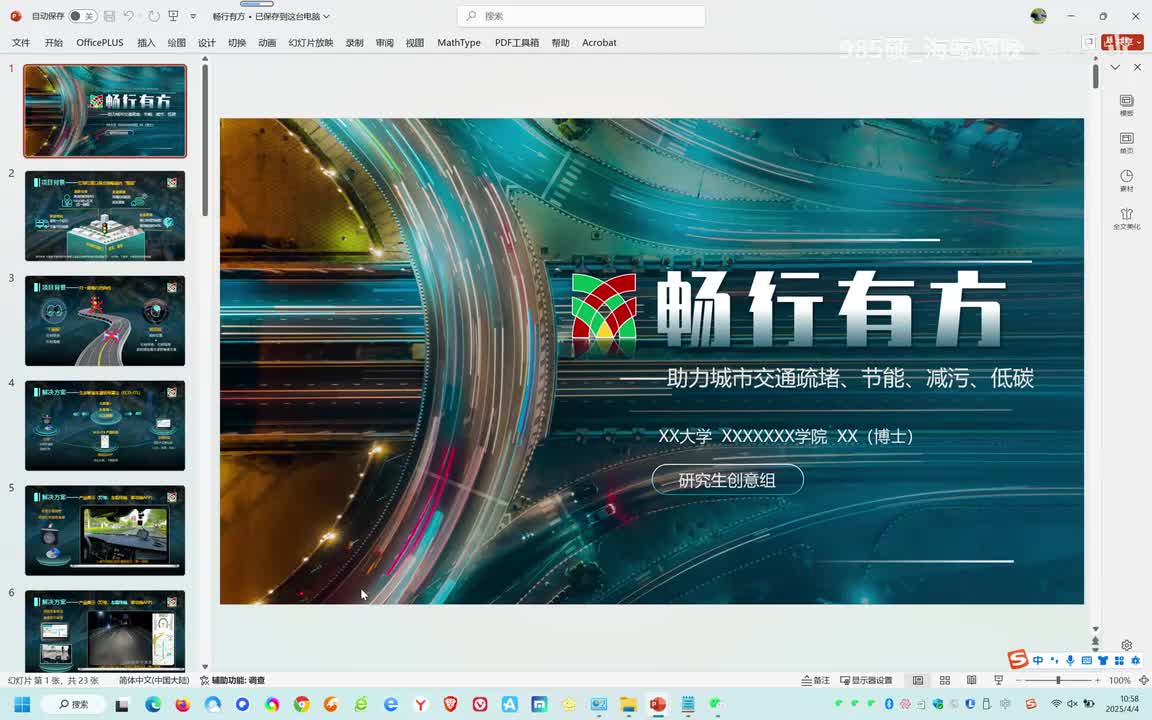Viewport: 1152px width, 720px height.
Task: Open the 模板 templates pane icon
Action: [1126, 105]
